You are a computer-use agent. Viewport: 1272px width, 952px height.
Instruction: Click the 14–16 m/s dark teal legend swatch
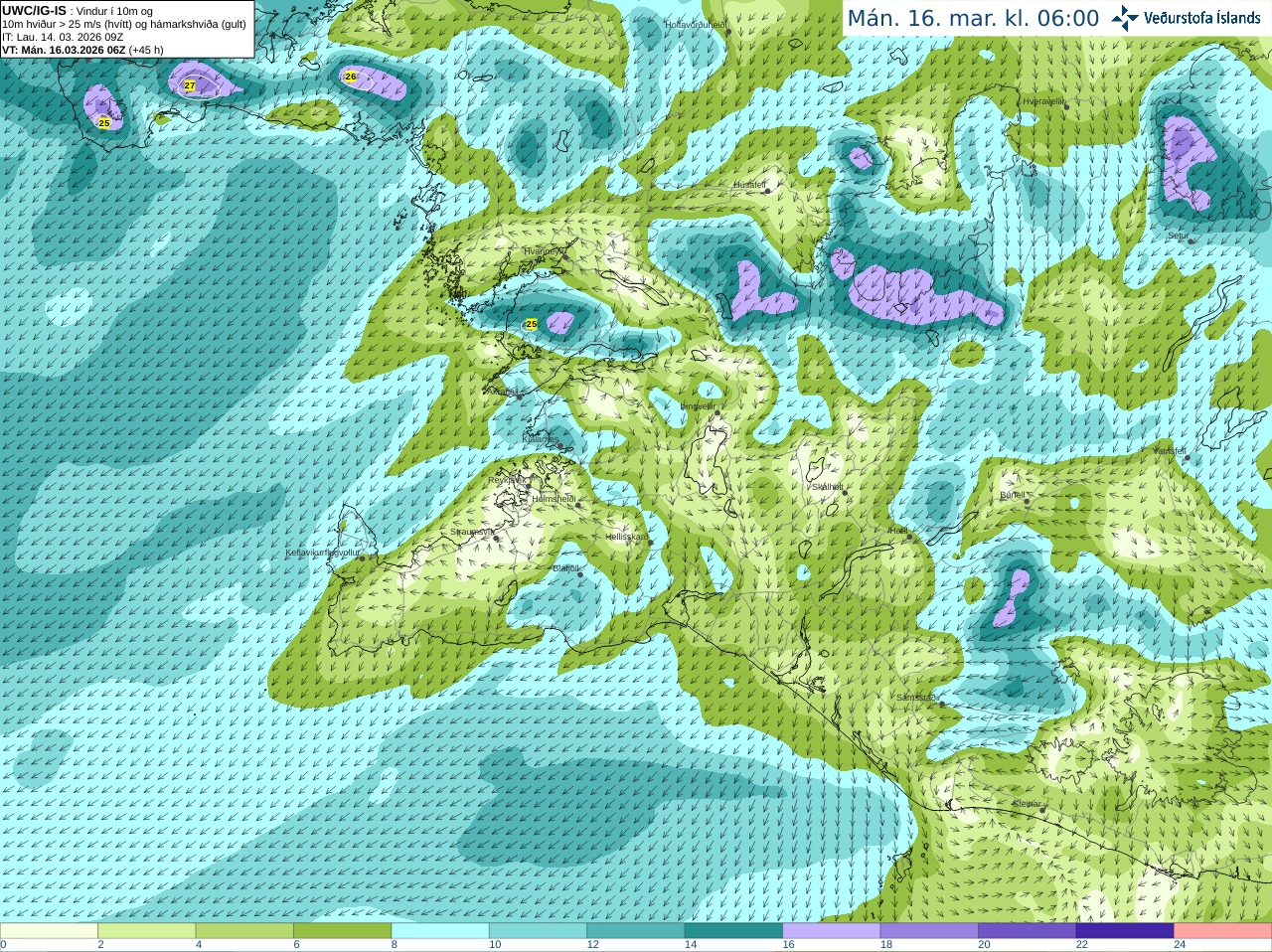(x=733, y=931)
